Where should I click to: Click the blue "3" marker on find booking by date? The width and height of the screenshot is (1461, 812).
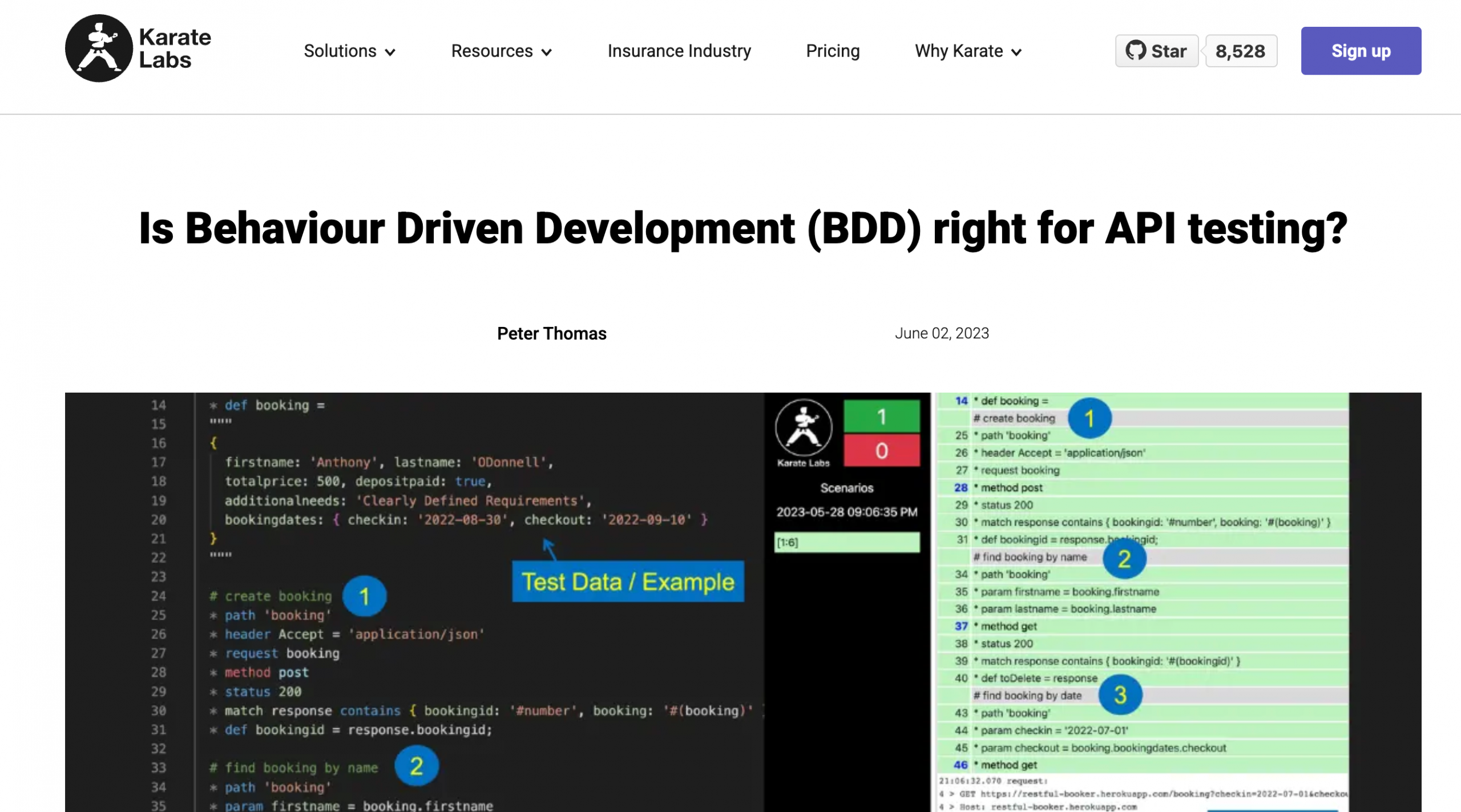coord(1120,695)
